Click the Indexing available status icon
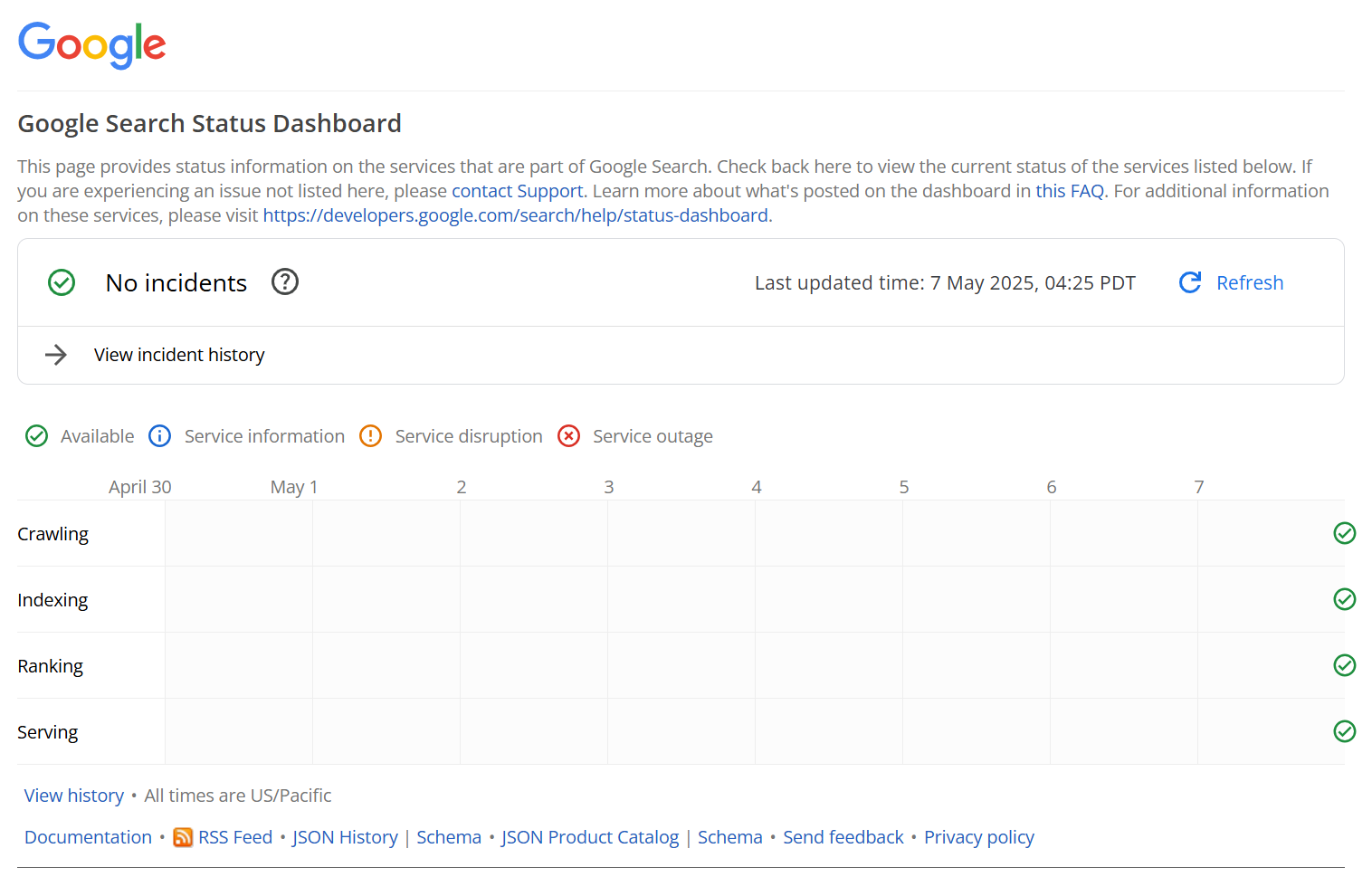The height and width of the screenshot is (877, 1372). (1345, 599)
